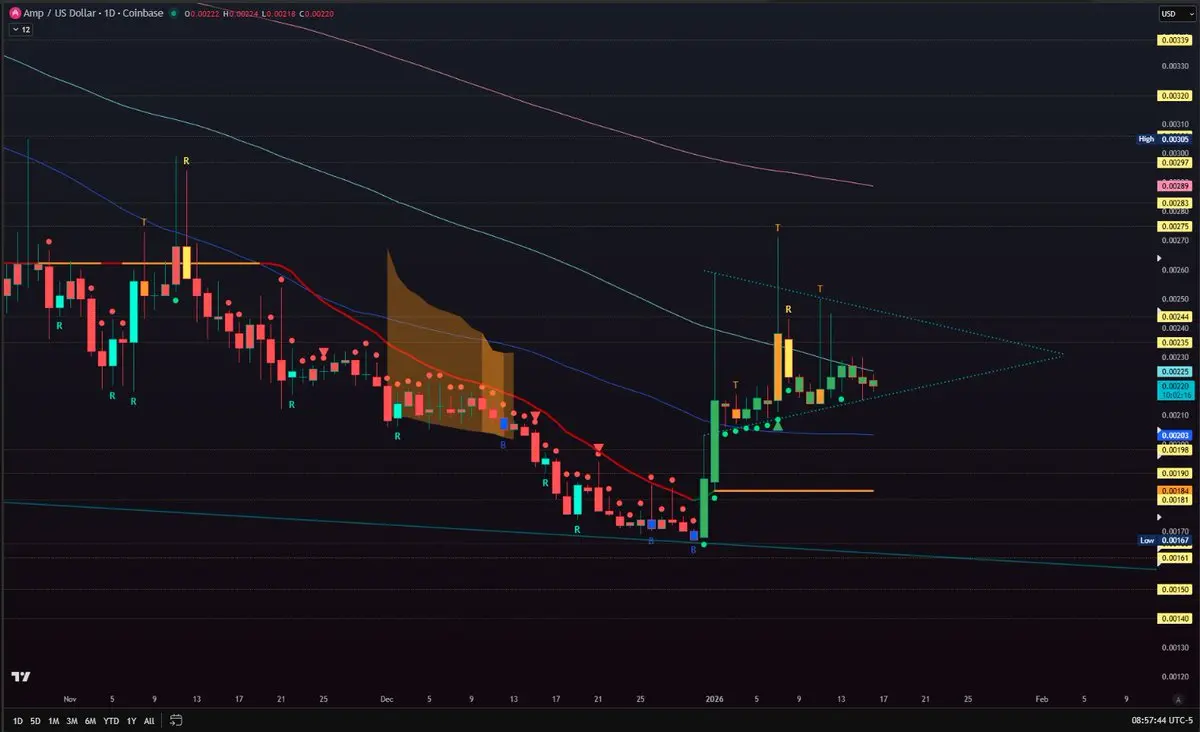1200x732 pixels.
Task: Click the yellow 0.00339 price label
Action: pos(1174,41)
